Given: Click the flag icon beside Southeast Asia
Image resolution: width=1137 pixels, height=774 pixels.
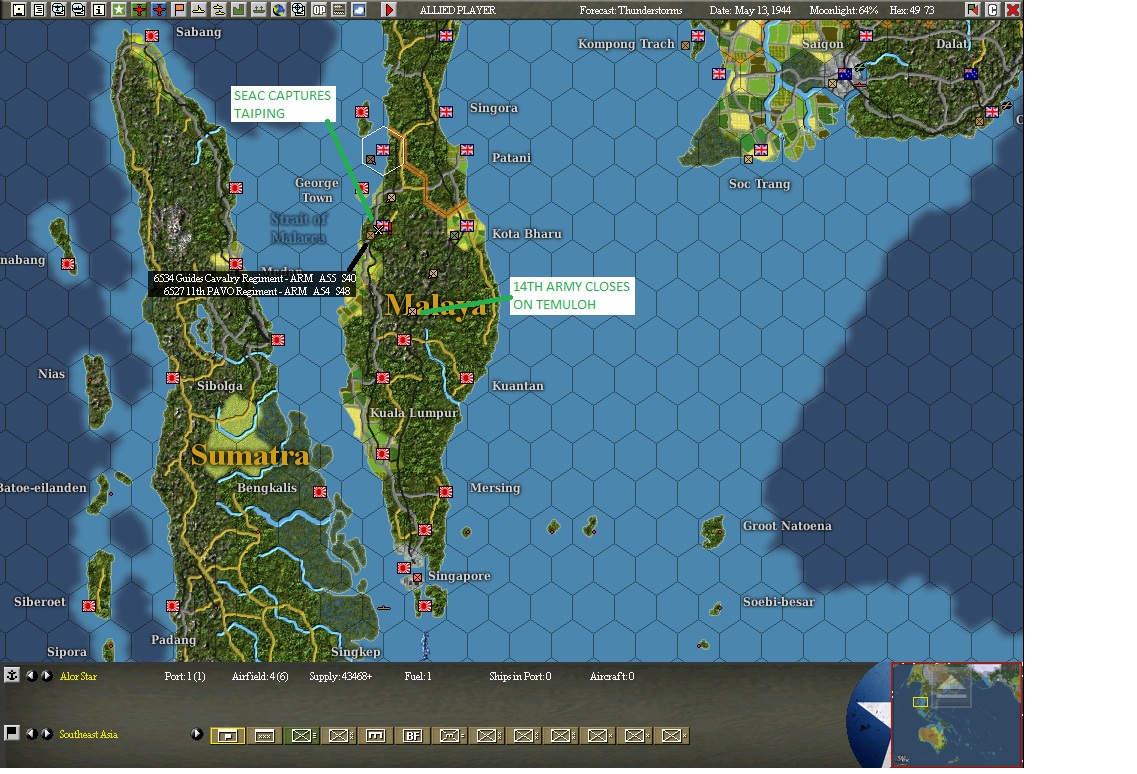Looking at the screenshot, I should point(12,733).
